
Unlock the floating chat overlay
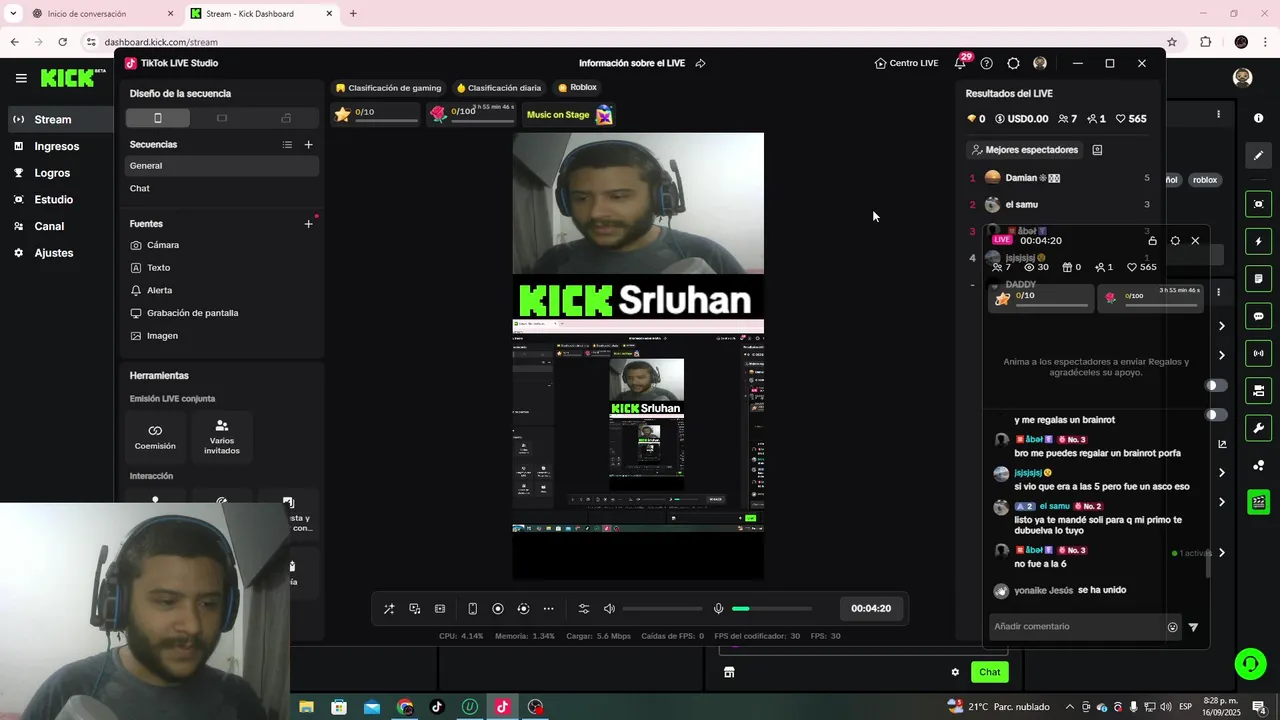tap(1152, 241)
